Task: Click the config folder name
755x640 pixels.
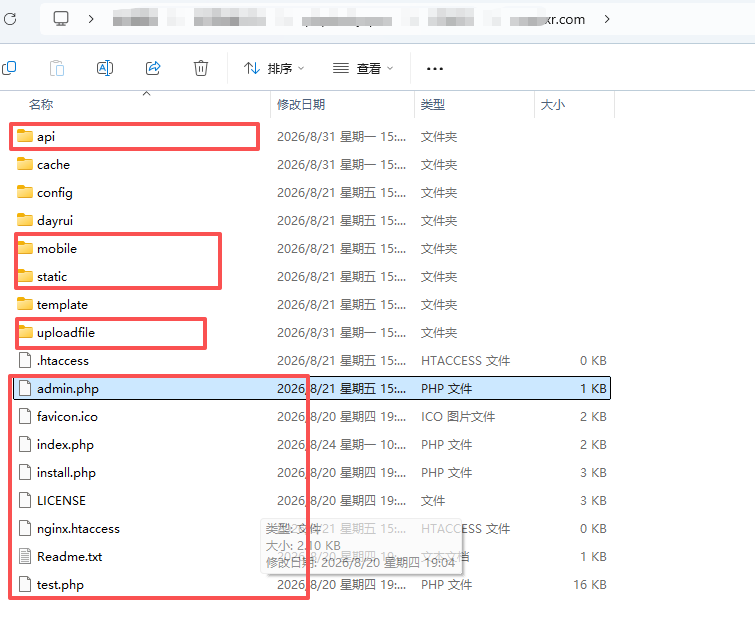Action: 55,193
